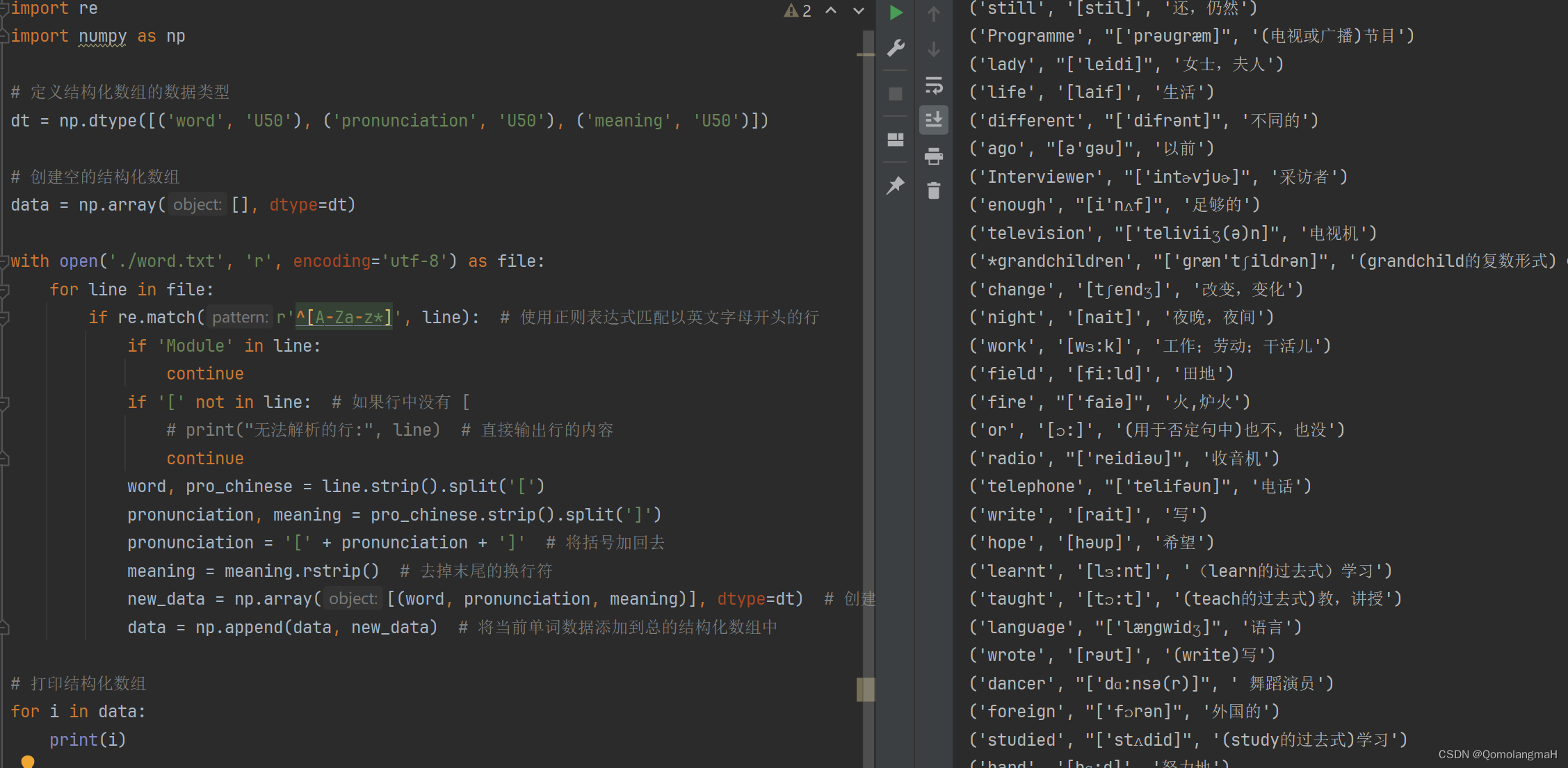The image size is (1568, 768).
Task: Click the Run/Execute button (green triangle)
Action: tap(895, 12)
